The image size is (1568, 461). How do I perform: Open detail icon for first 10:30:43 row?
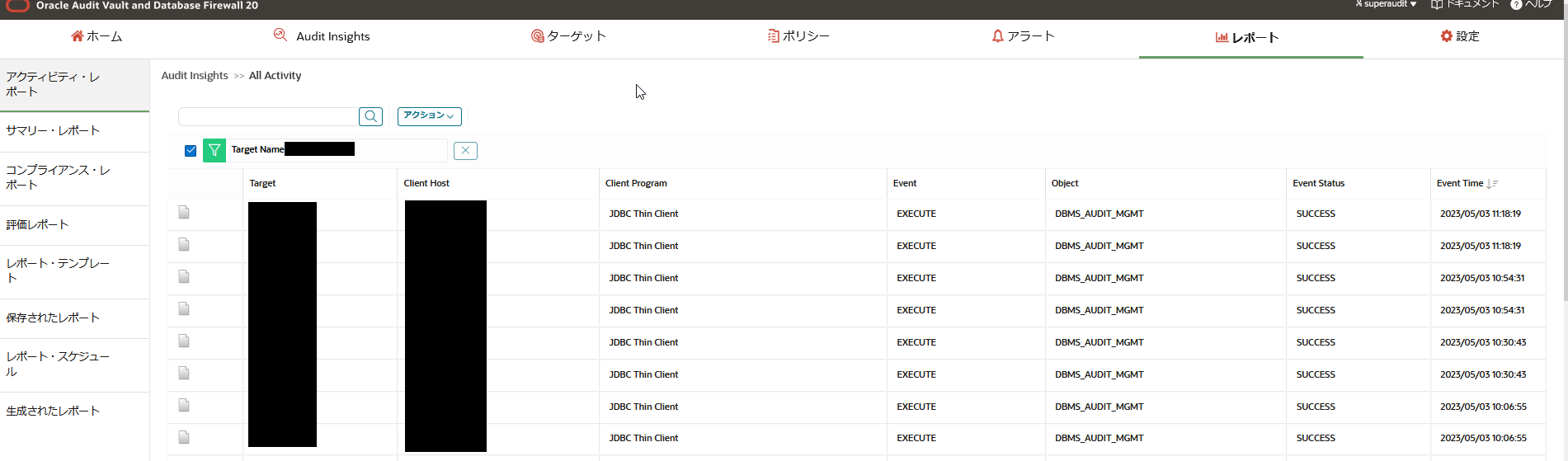[184, 341]
